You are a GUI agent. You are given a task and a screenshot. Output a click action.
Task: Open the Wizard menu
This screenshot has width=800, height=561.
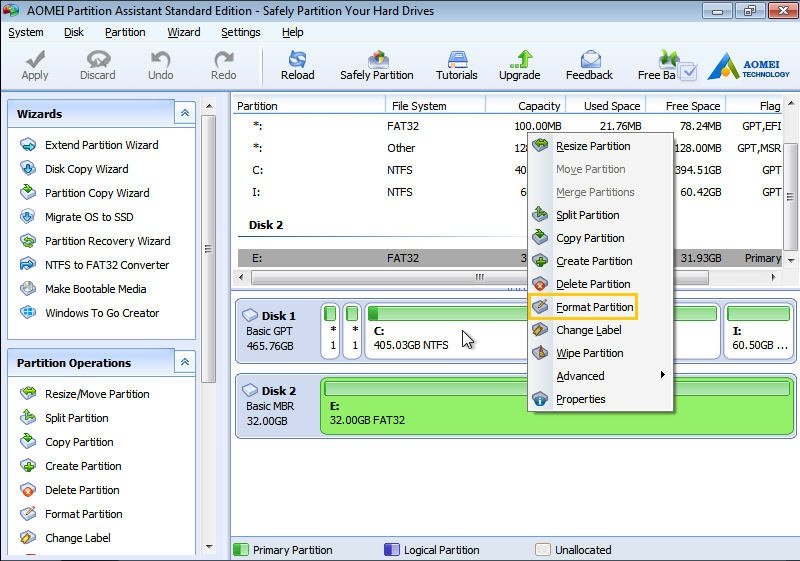[184, 32]
